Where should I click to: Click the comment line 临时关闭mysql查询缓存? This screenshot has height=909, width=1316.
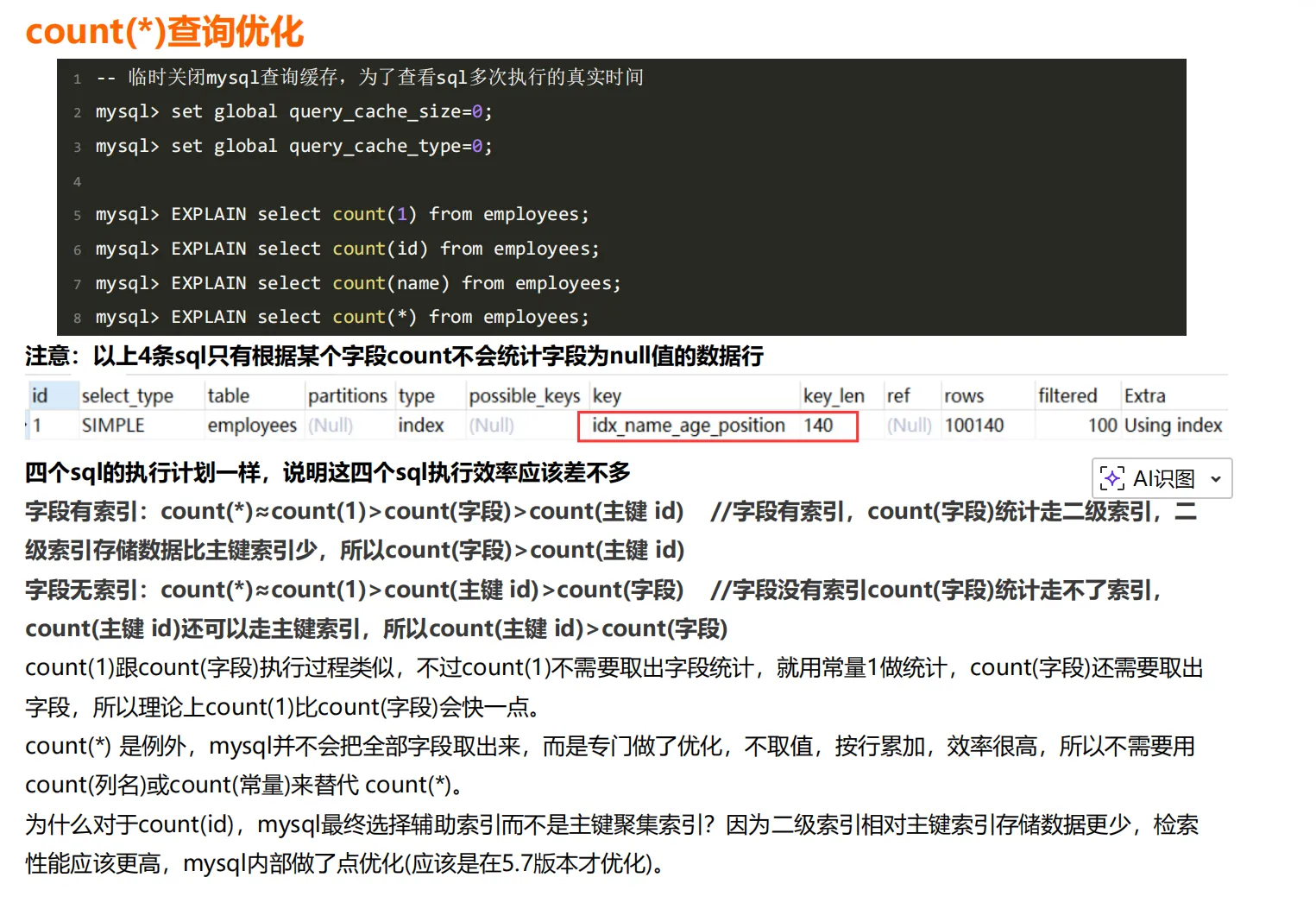point(369,78)
